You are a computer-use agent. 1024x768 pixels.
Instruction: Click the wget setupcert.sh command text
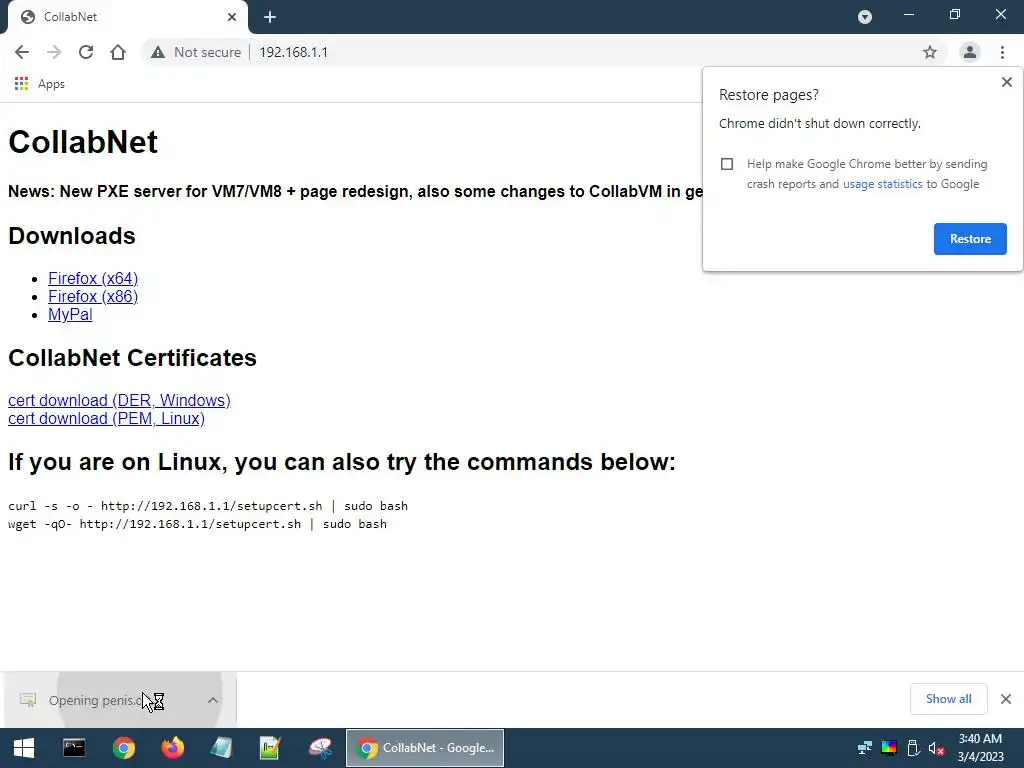(x=197, y=524)
